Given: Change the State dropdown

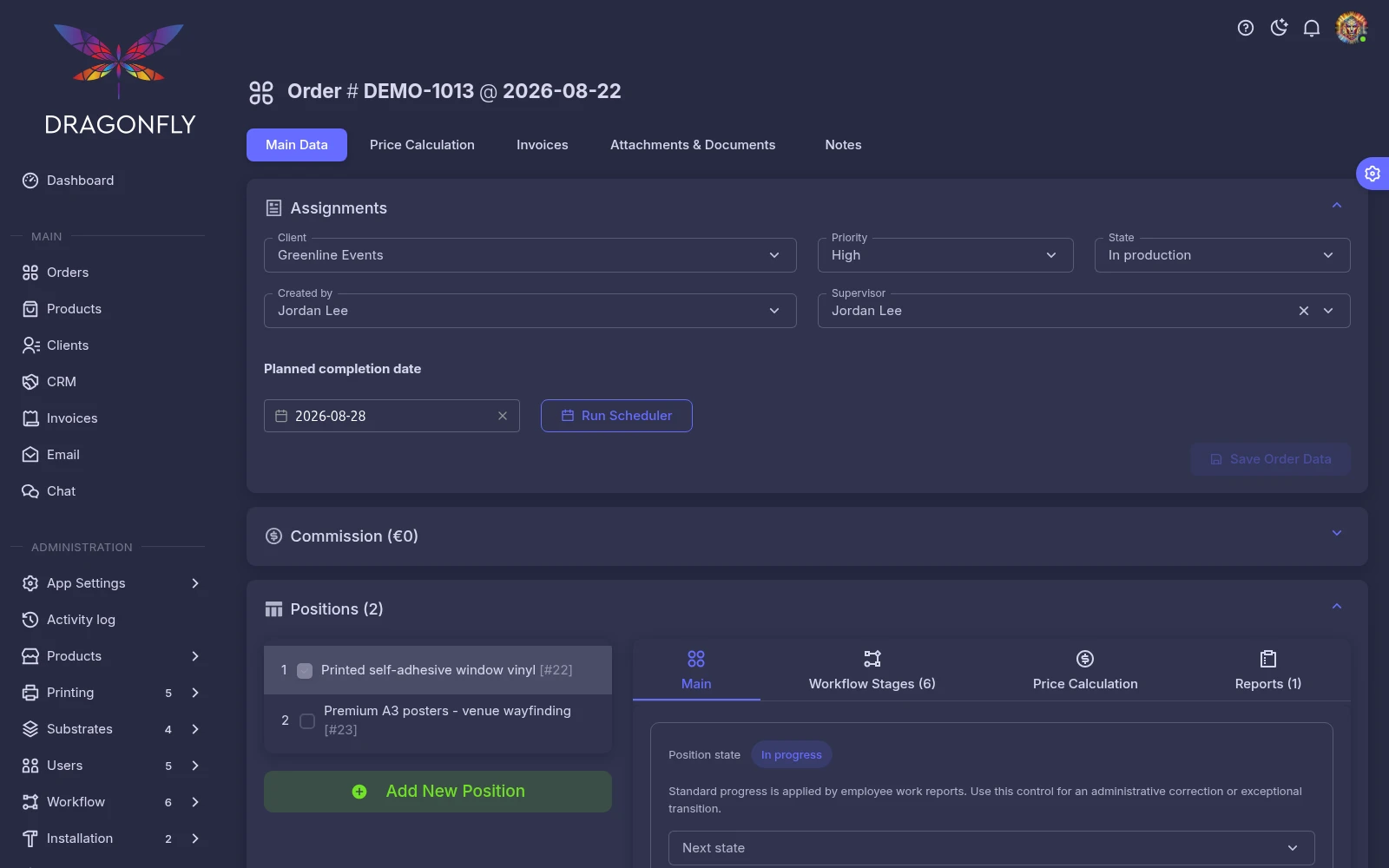Looking at the screenshot, I should (1222, 255).
